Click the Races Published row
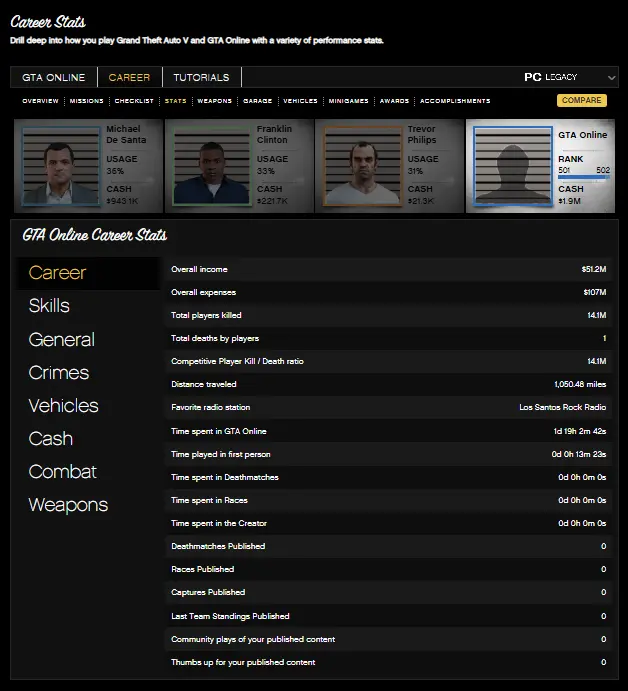Image resolution: width=628 pixels, height=691 pixels. click(x=389, y=569)
